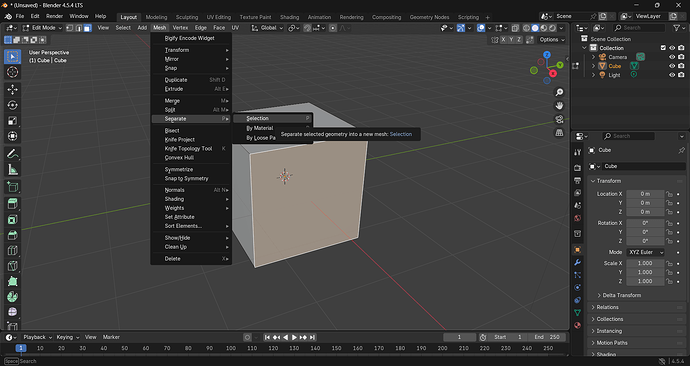Click the current frame number field
The width and height of the screenshot is (690, 366).
459,337
